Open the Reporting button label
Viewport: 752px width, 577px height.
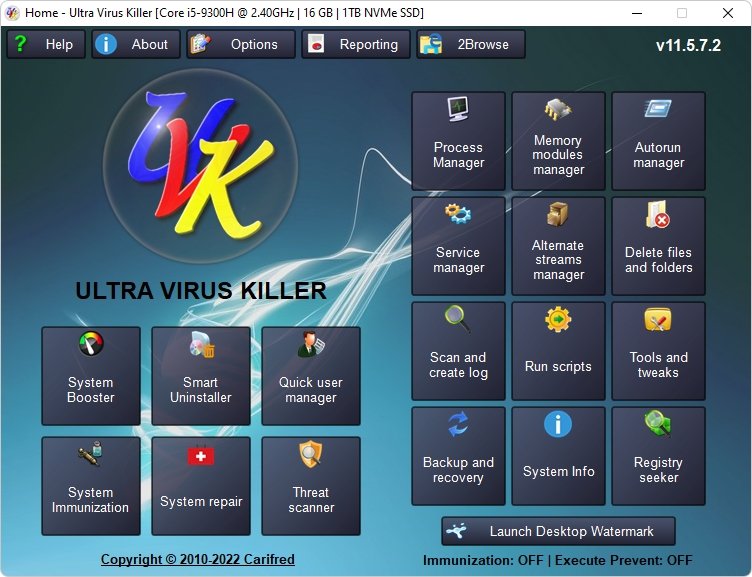[x=369, y=44]
